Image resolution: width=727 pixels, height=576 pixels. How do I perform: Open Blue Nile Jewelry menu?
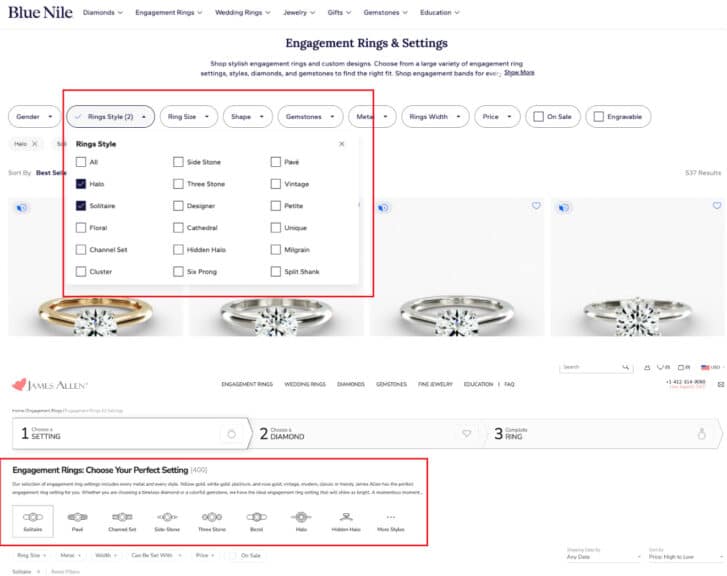click(299, 13)
